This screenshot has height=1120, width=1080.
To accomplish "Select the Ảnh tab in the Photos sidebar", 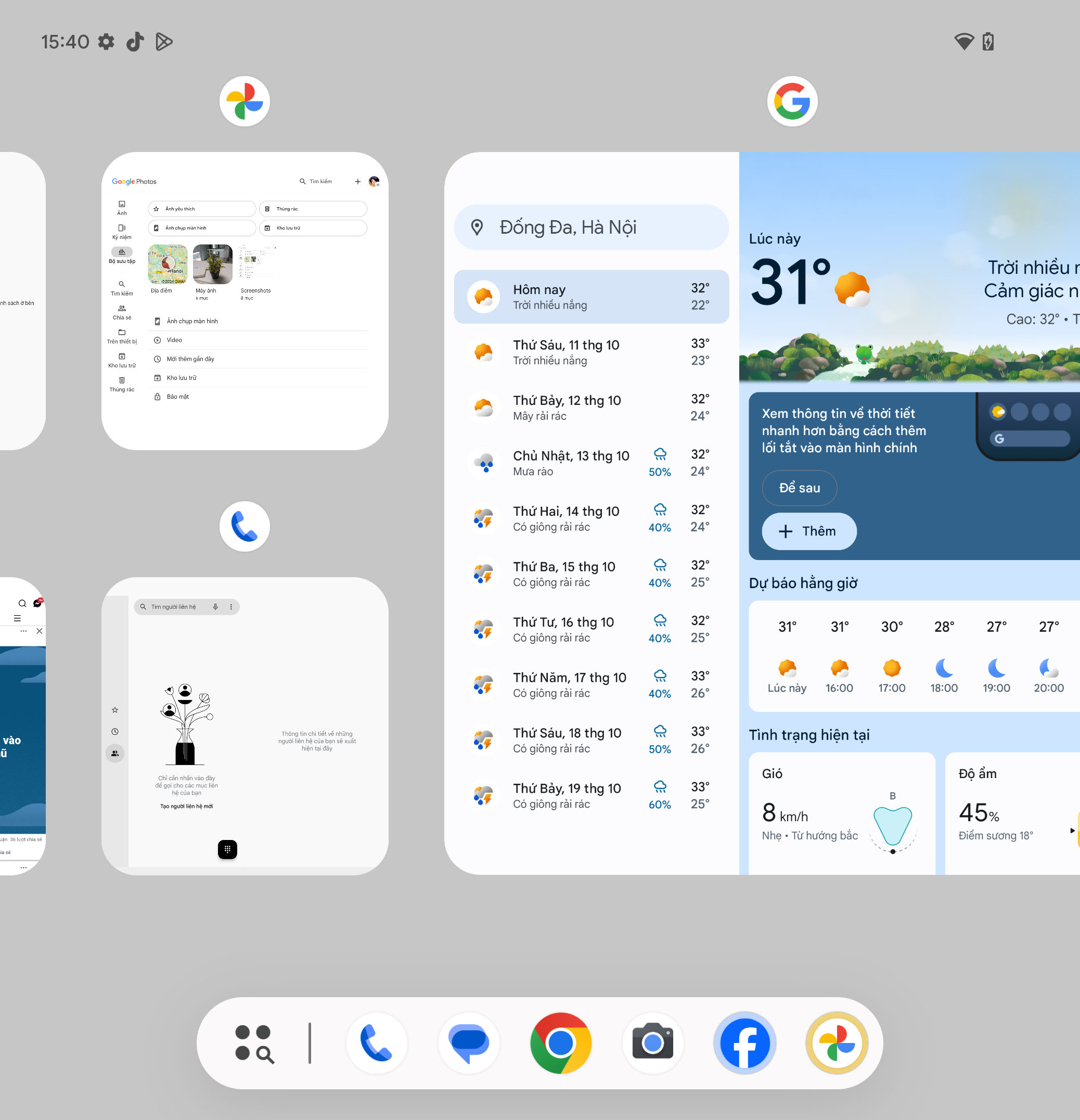I will [122, 208].
